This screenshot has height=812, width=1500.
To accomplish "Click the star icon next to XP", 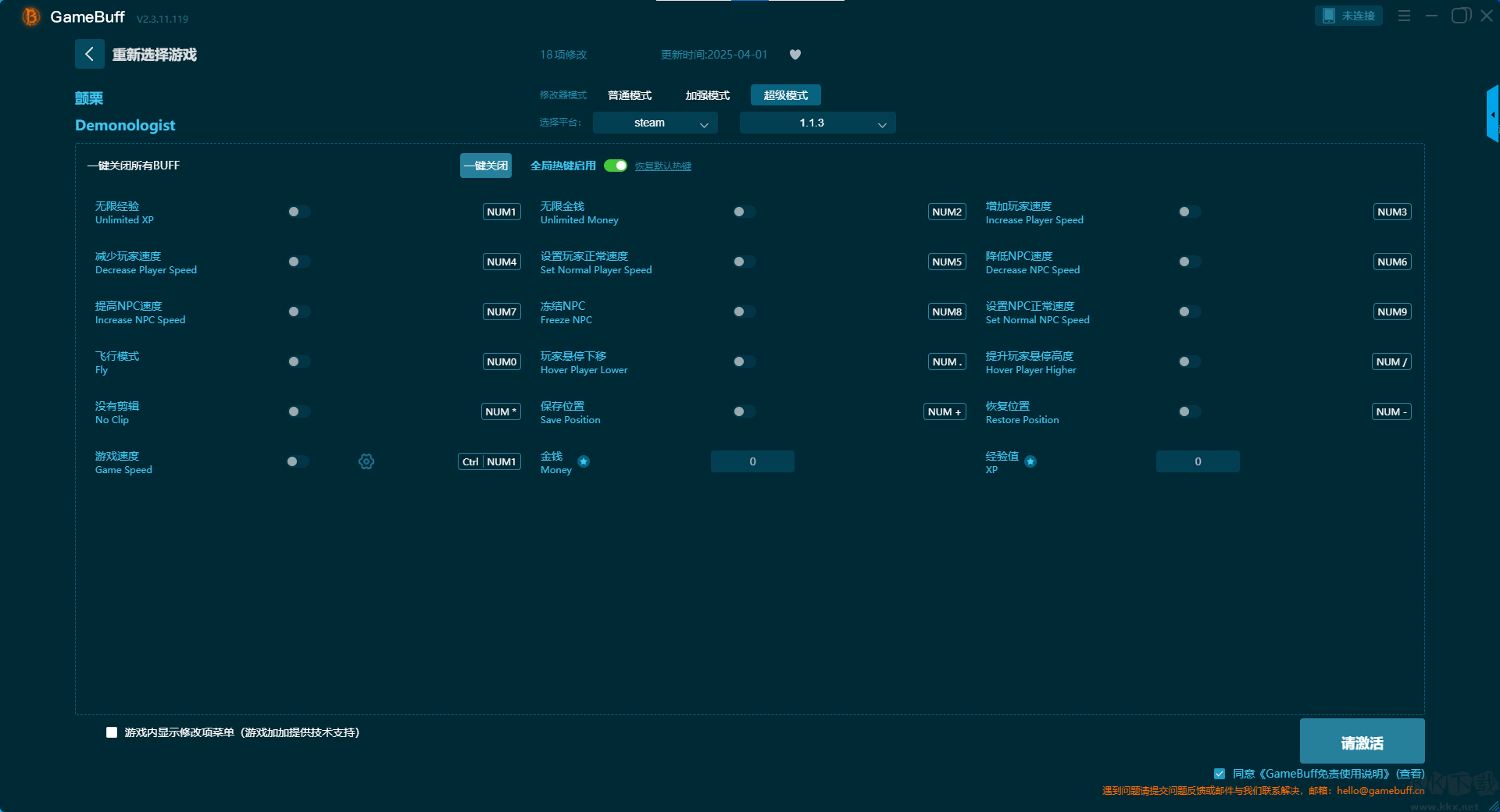I will tap(1030, 461).
